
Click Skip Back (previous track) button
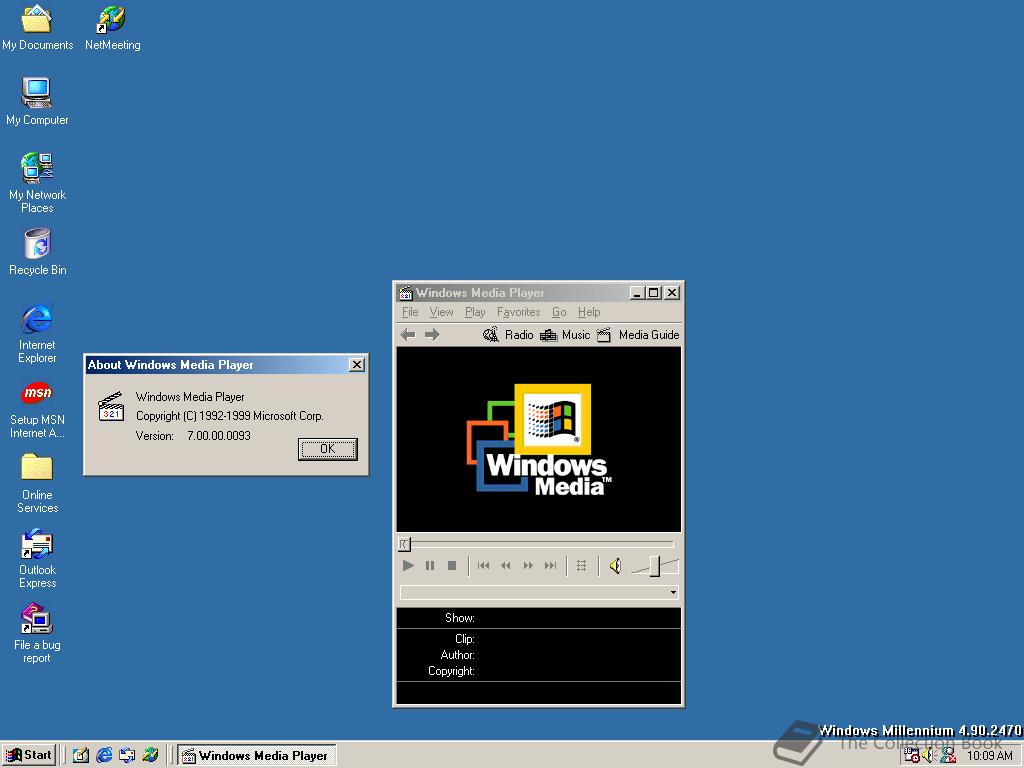(x=483, y=566)
